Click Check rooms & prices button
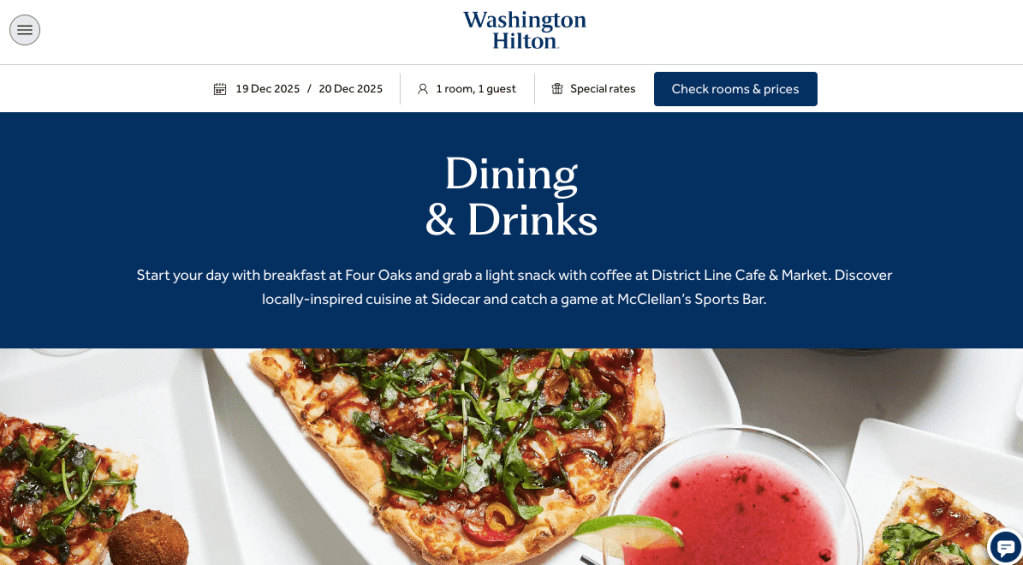 [735, 89]
